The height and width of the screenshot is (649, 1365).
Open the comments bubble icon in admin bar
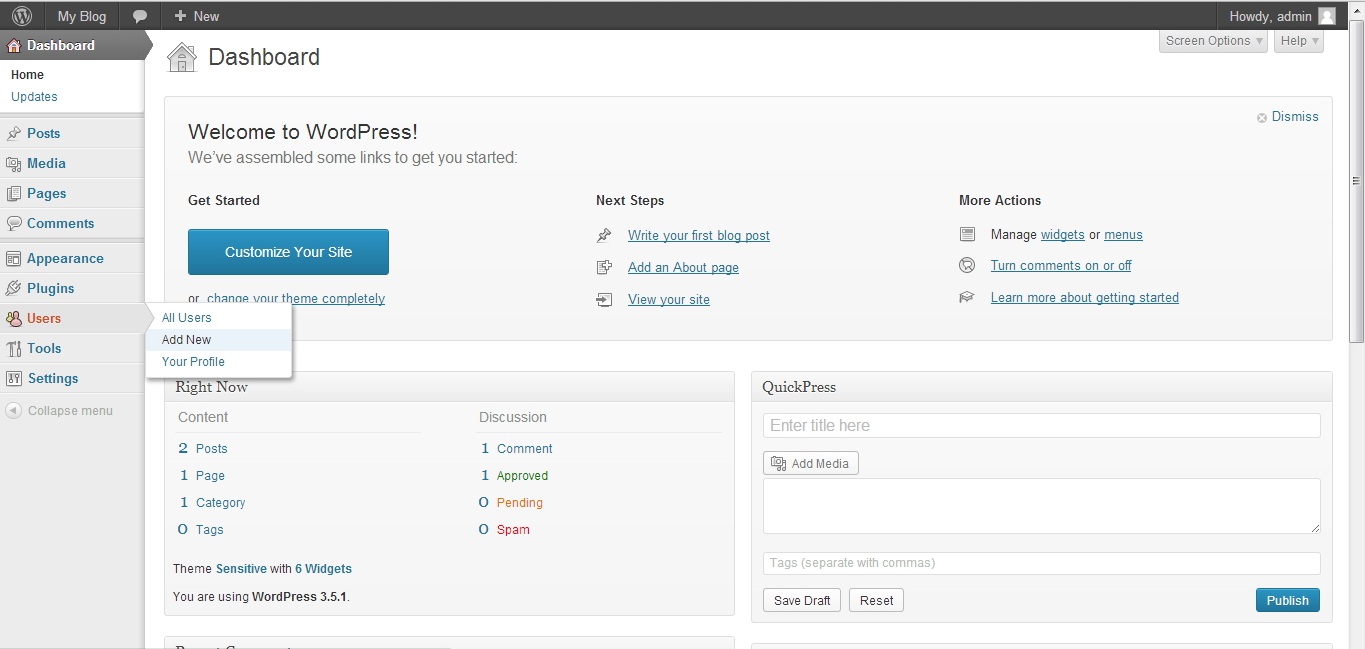140,16
